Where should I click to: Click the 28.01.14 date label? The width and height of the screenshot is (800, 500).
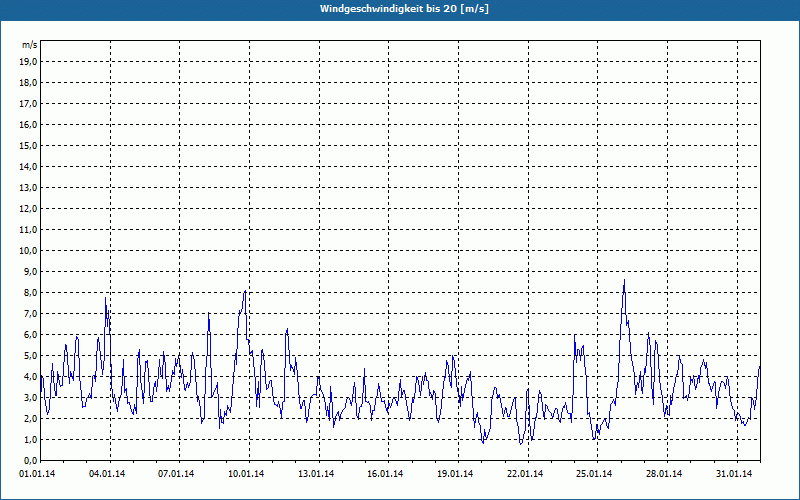click(x=664, y=474)
